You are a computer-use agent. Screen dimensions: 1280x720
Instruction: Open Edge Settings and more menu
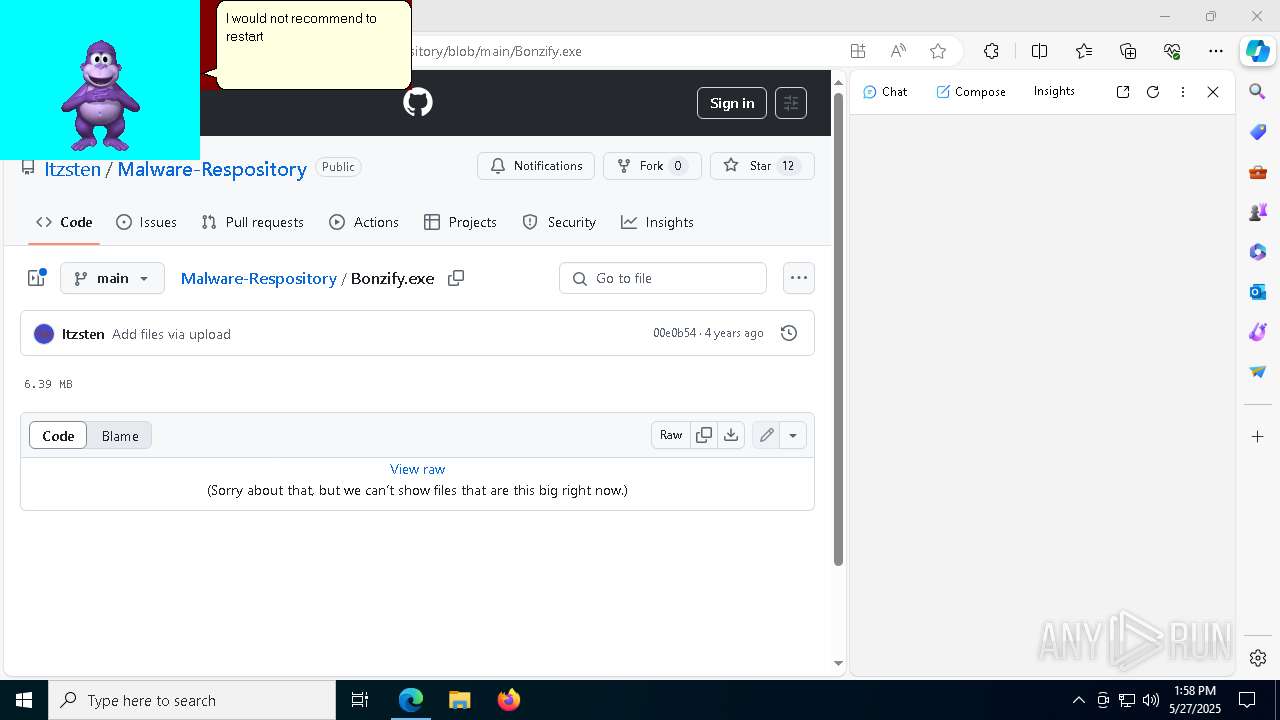pyautogui.click(x=1216, y=51)
